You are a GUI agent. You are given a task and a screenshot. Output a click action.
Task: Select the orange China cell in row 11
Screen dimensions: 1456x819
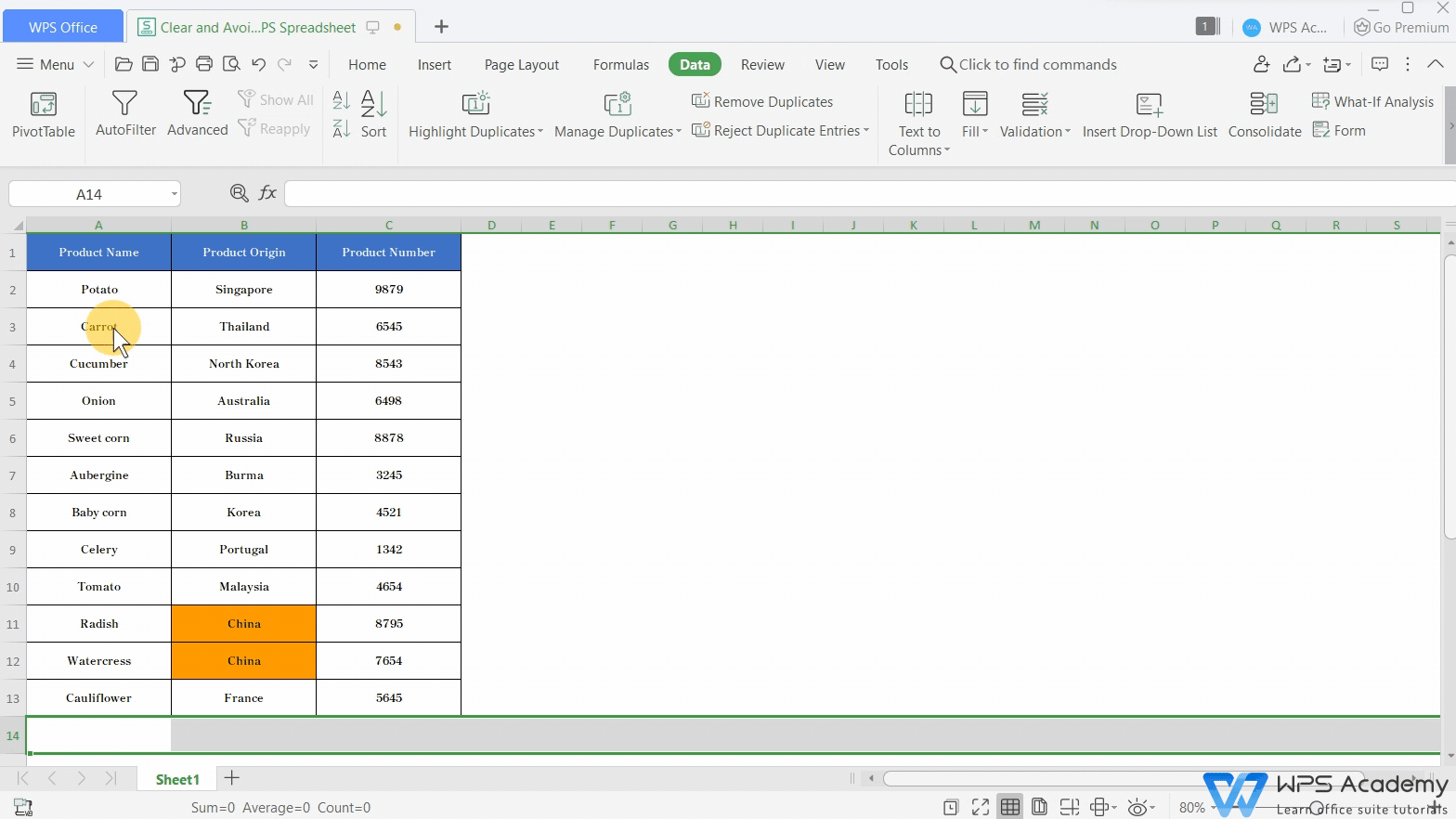coord(243,624)
